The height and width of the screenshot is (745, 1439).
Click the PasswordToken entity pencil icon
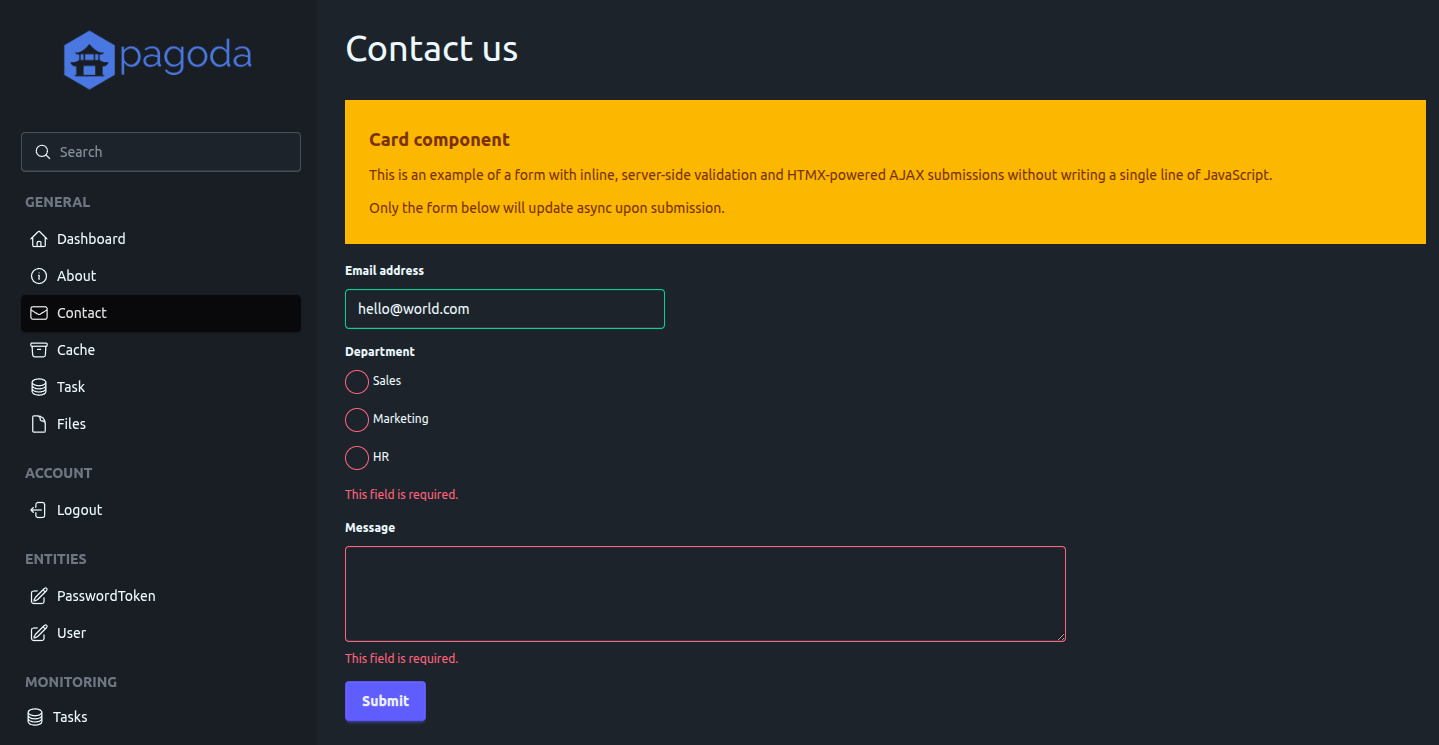point(38,595)
